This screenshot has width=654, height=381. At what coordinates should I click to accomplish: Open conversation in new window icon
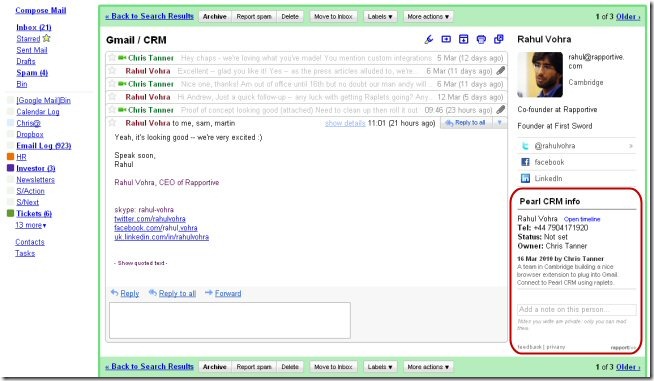pyautogui.click(x=498, y=39)
